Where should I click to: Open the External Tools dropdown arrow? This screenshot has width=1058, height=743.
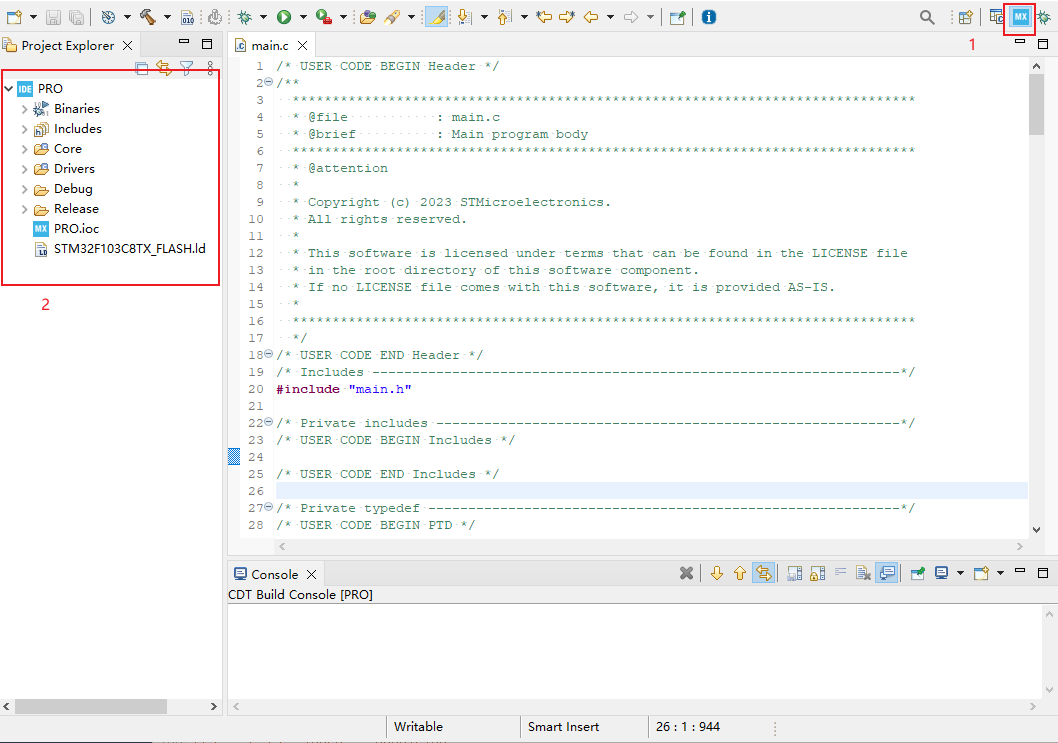coord(343,17)
